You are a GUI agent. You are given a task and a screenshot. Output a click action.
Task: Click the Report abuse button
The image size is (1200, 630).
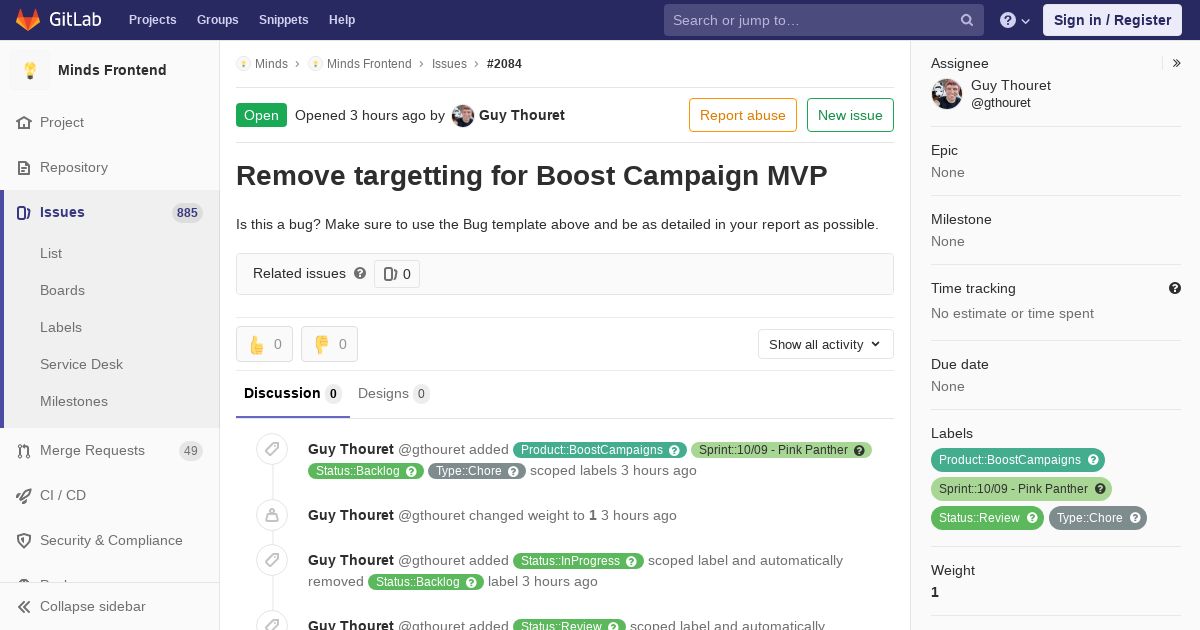743,115
